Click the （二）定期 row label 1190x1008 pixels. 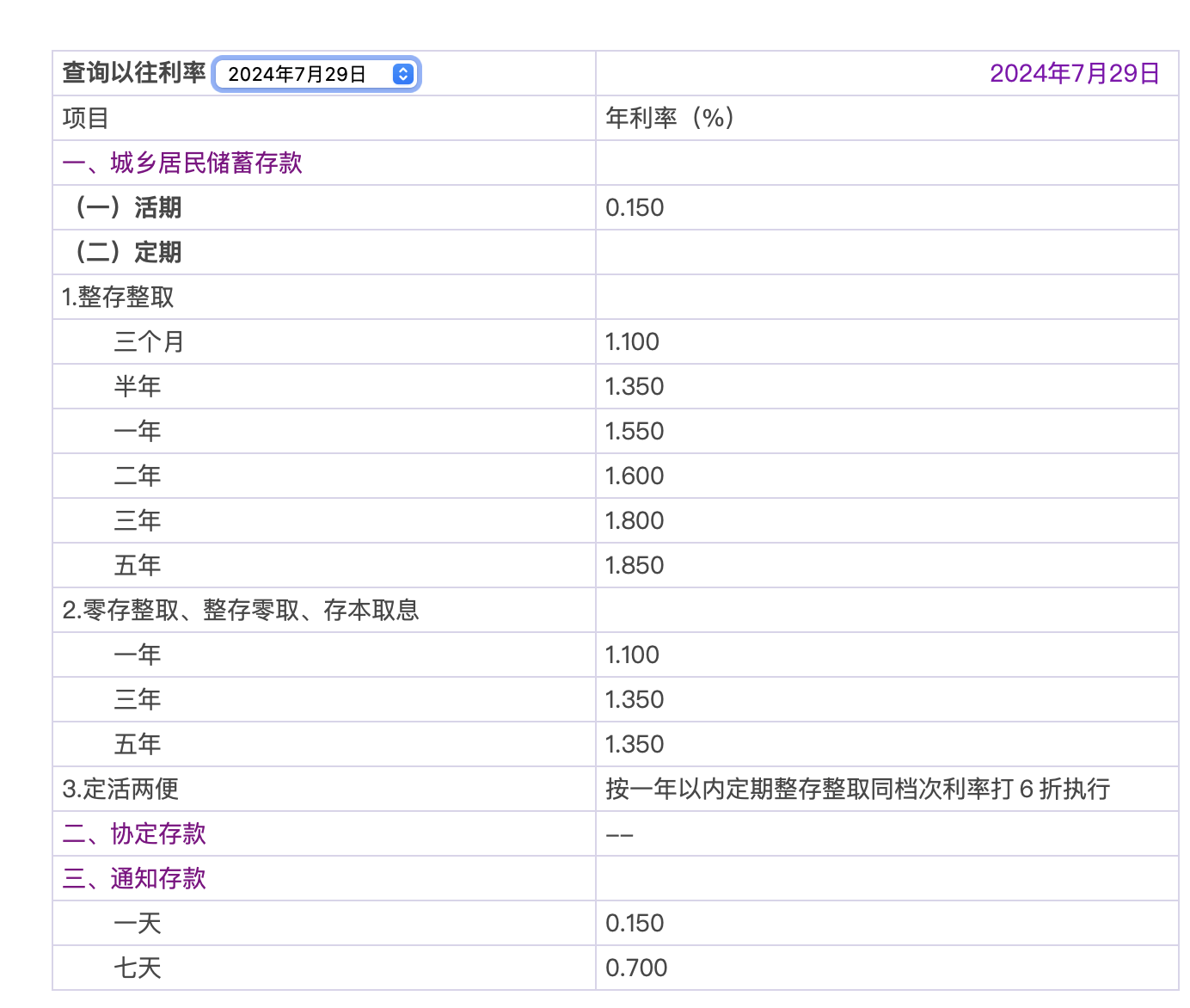point(128,252)
